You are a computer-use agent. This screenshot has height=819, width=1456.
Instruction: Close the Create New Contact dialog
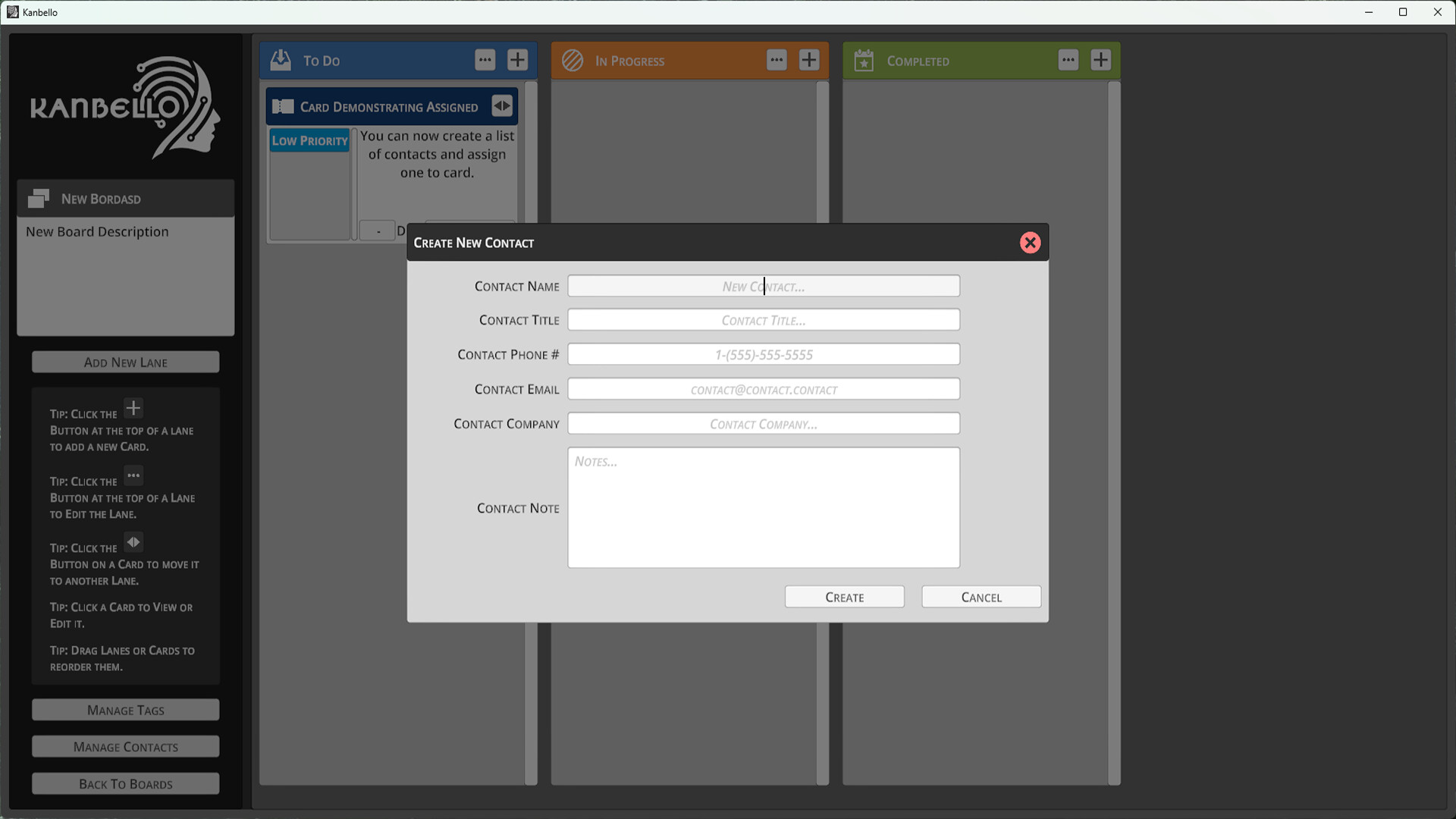pyautogui.click(x=1030, y=243)
